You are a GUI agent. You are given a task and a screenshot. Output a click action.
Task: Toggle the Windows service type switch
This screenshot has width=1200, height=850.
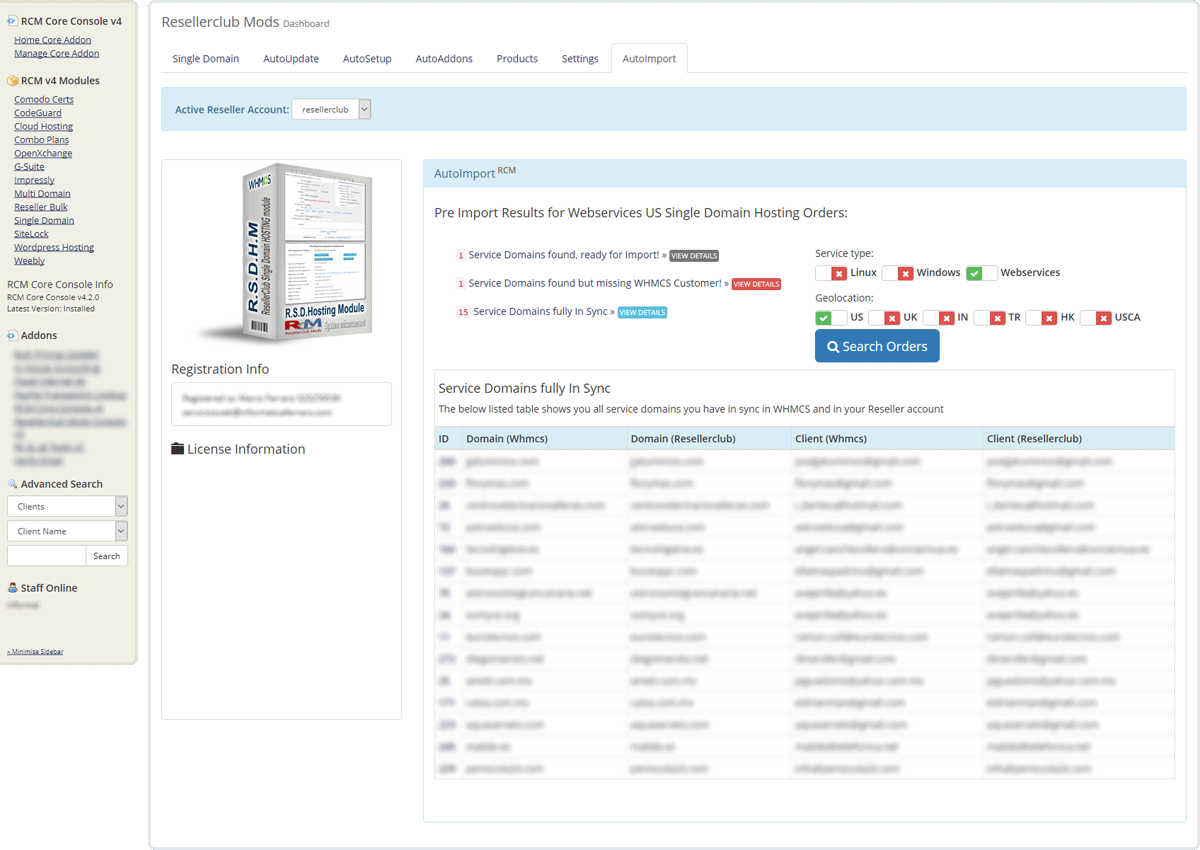(897, 273)
